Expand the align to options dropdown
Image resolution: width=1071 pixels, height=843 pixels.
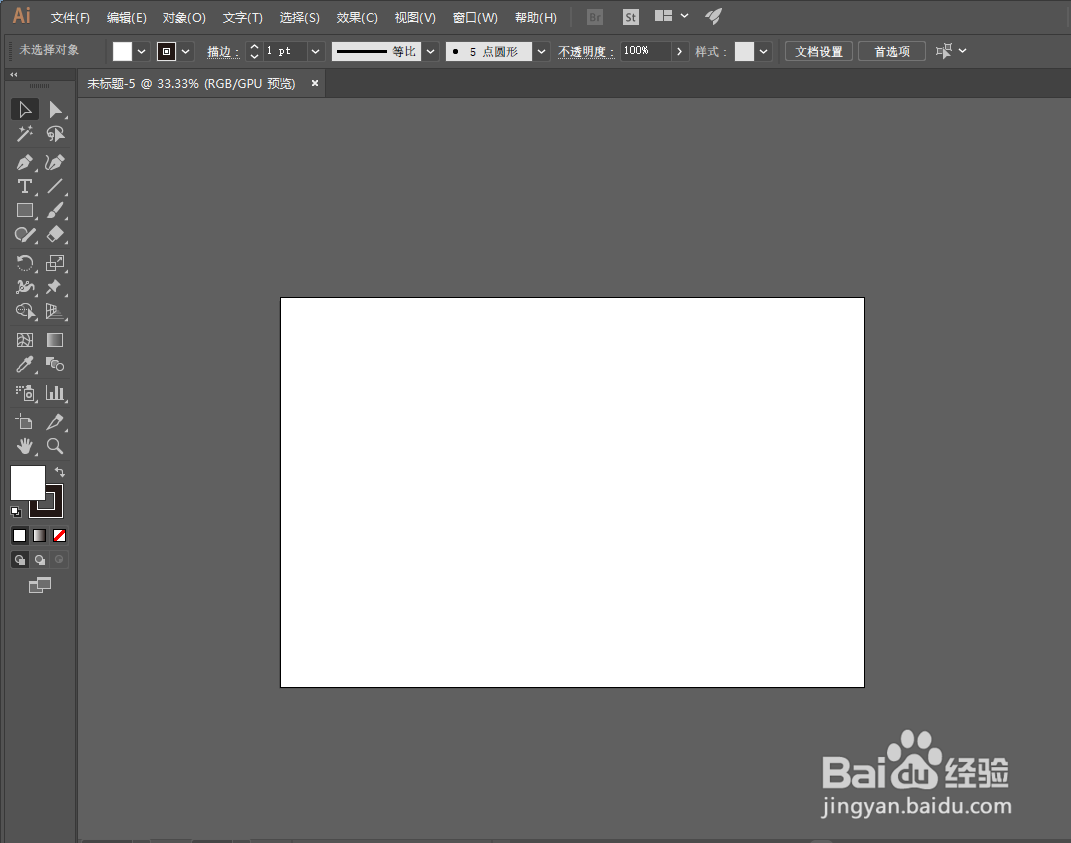tap(963, 51)
